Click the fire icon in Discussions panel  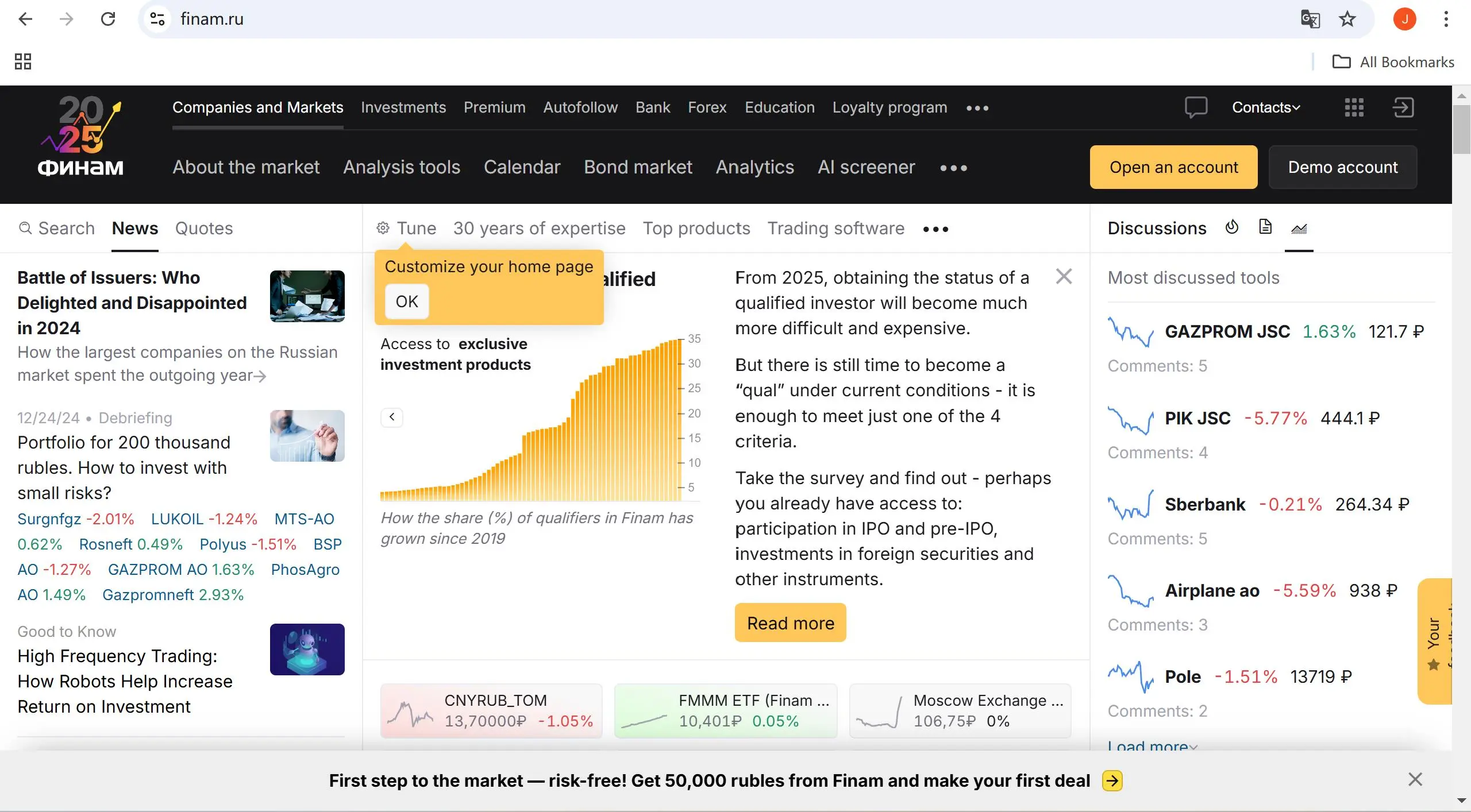pyautogui.click(x=1231, y=227)
